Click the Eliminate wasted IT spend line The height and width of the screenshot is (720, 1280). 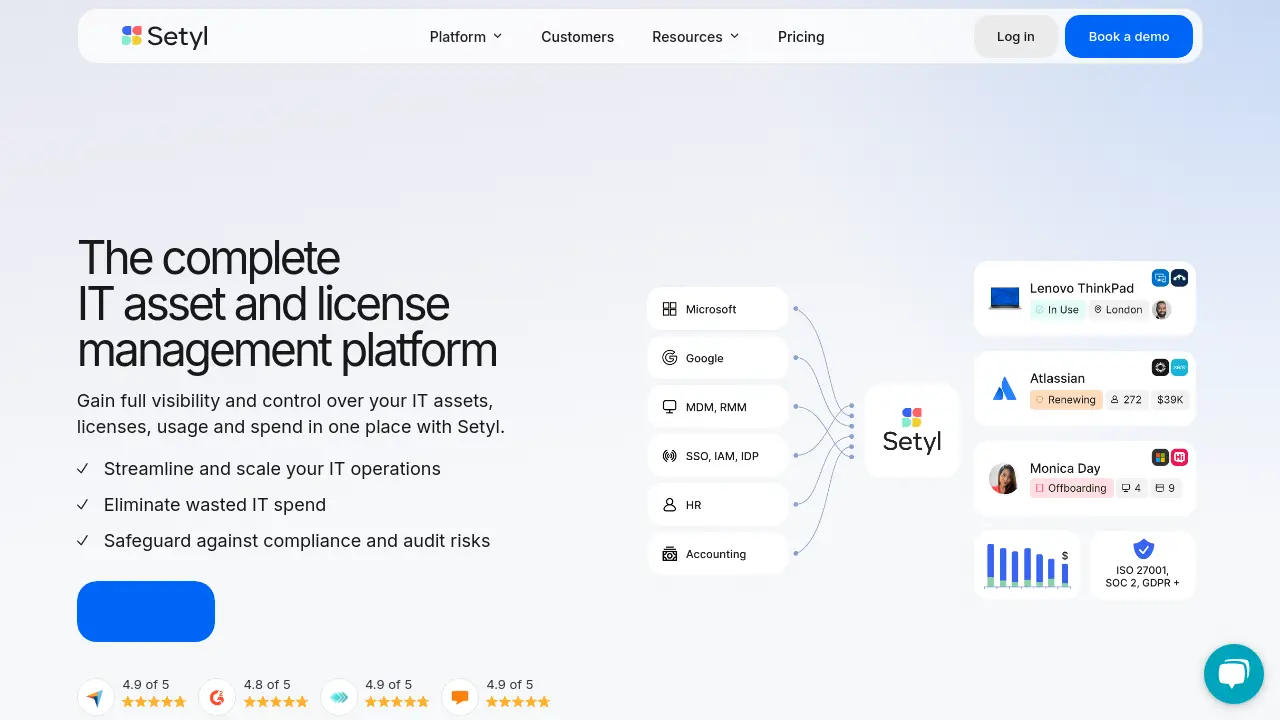click(x=215, y=505)
